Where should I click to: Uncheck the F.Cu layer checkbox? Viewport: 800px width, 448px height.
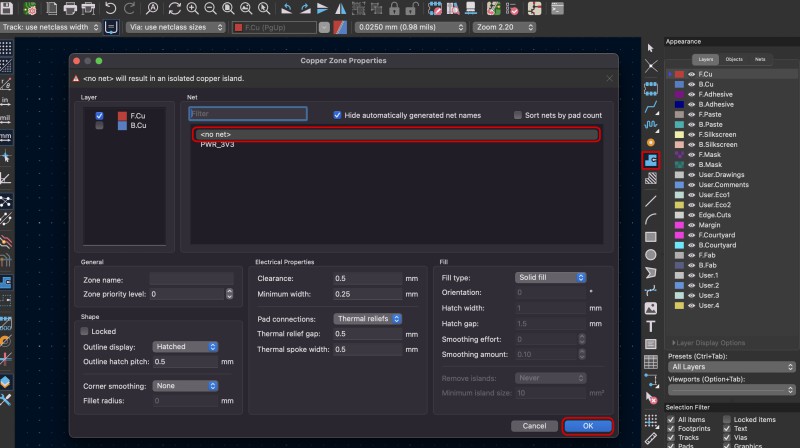click(99, 116)
